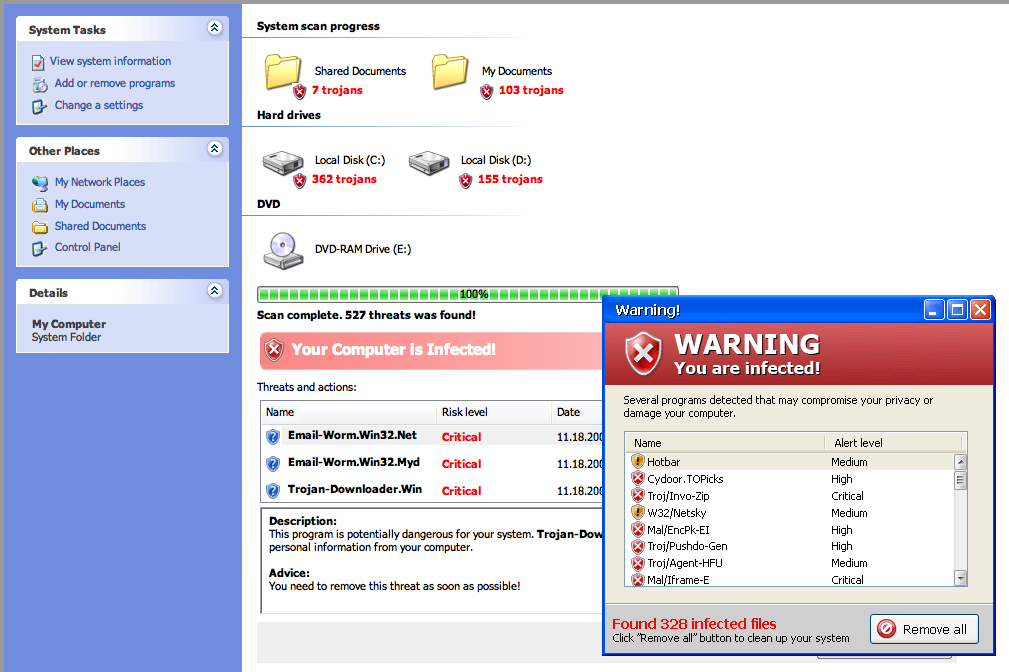Go to My Documents in Other Places

pos(89,204)
